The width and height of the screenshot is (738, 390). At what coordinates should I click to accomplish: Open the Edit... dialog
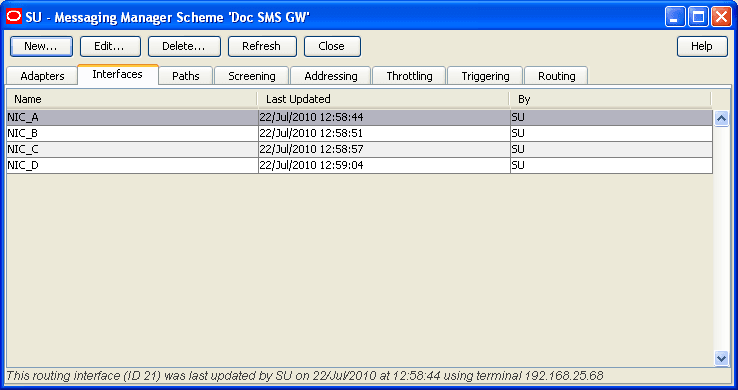[110, 46]
